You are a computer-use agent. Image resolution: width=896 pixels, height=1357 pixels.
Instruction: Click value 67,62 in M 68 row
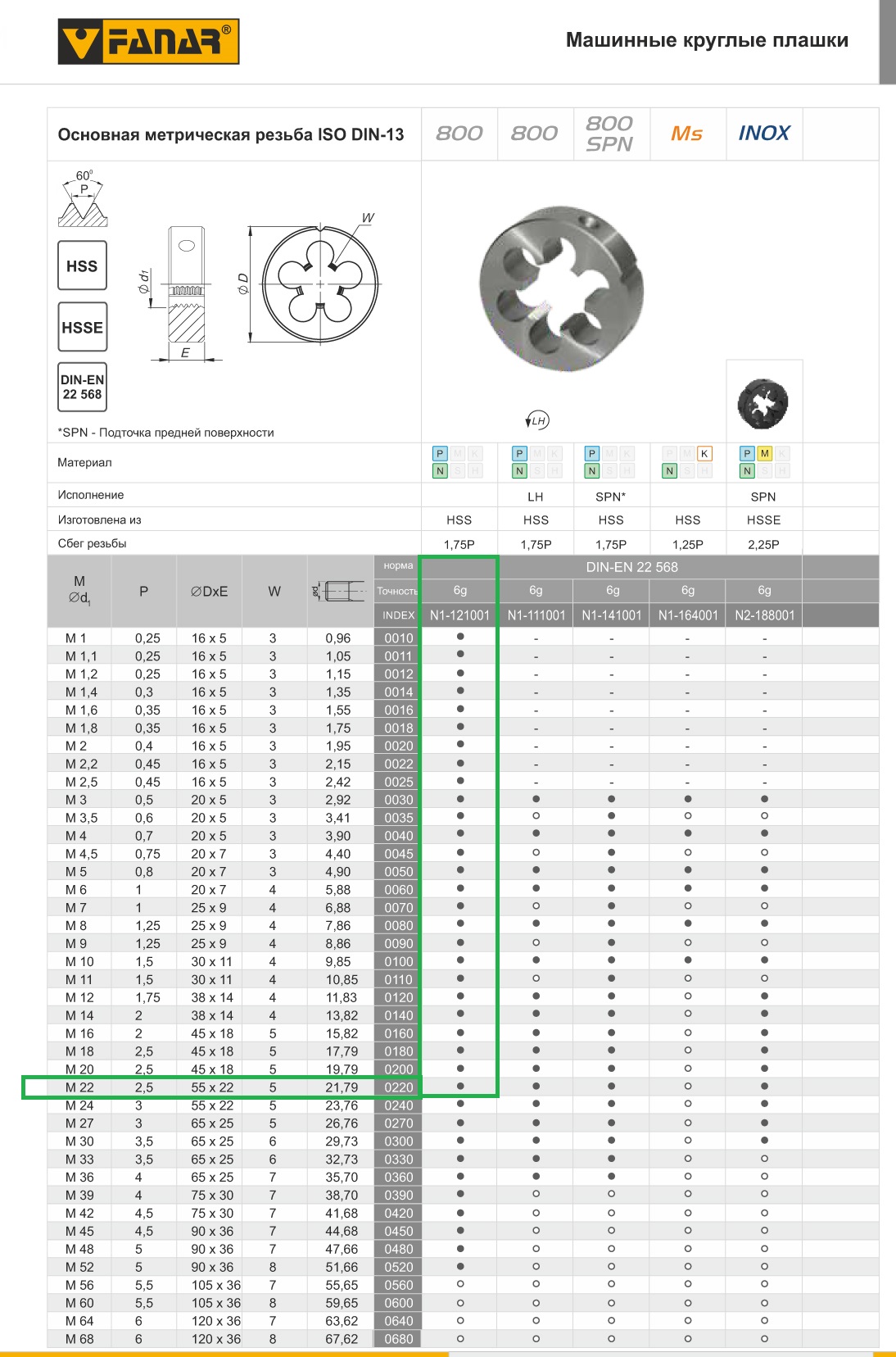(x=342, y=1339)
